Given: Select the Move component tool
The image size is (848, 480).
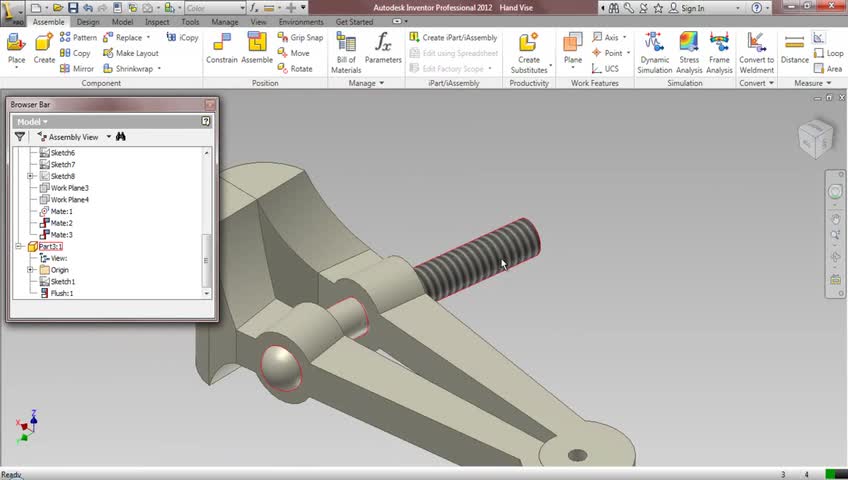Looking at the screenshot, I should 294,53.
